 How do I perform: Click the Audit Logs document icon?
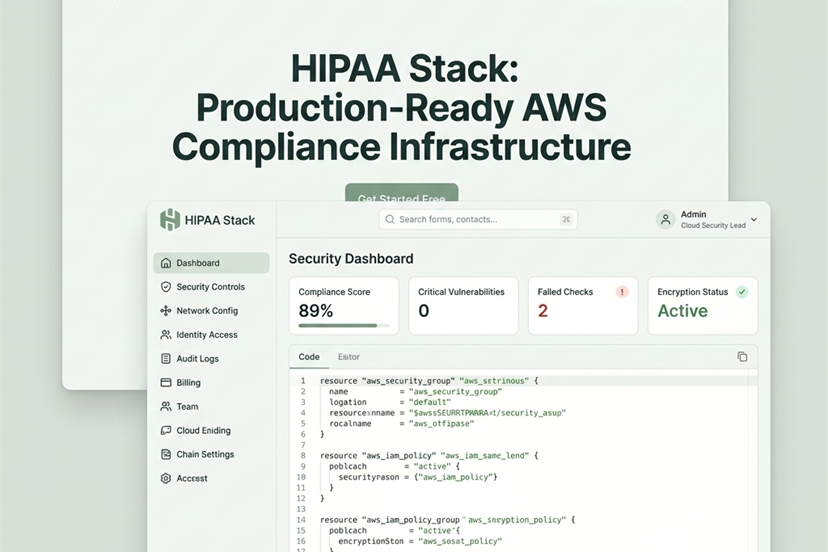click(x=166, y=359)
